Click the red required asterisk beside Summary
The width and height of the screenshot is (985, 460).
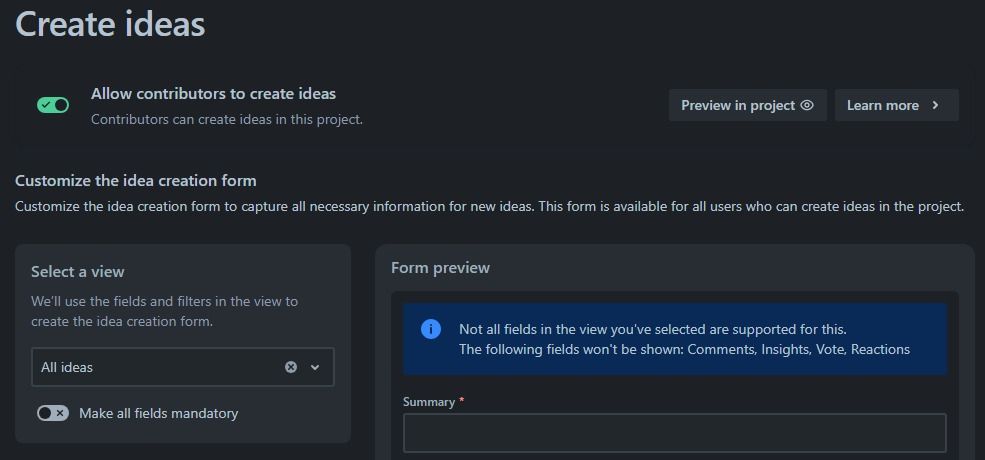[x=462, y=401]
